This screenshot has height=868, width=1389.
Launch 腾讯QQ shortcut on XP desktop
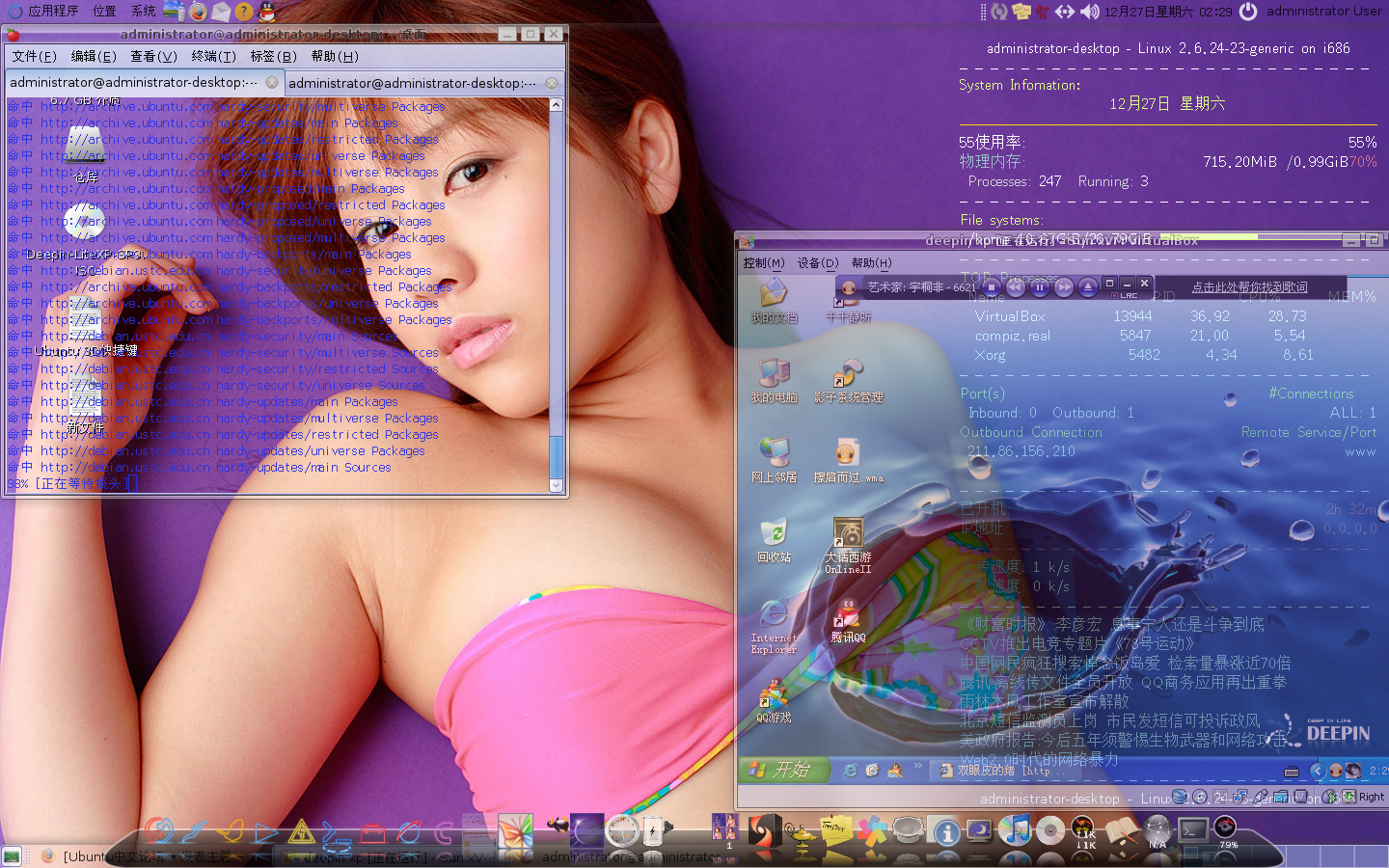(x=848, y=620)
